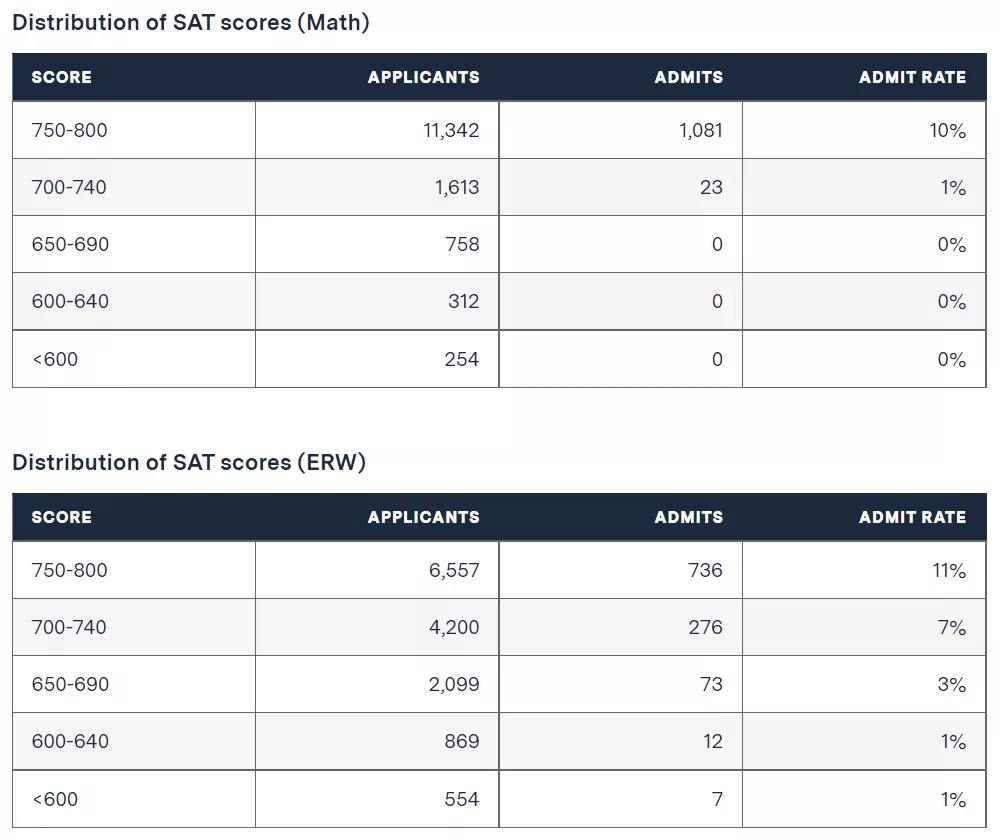Image resolution: width=1000 pixels, height=840 pixels.
Task: Select the 736 admits cell
Action: 705,570
